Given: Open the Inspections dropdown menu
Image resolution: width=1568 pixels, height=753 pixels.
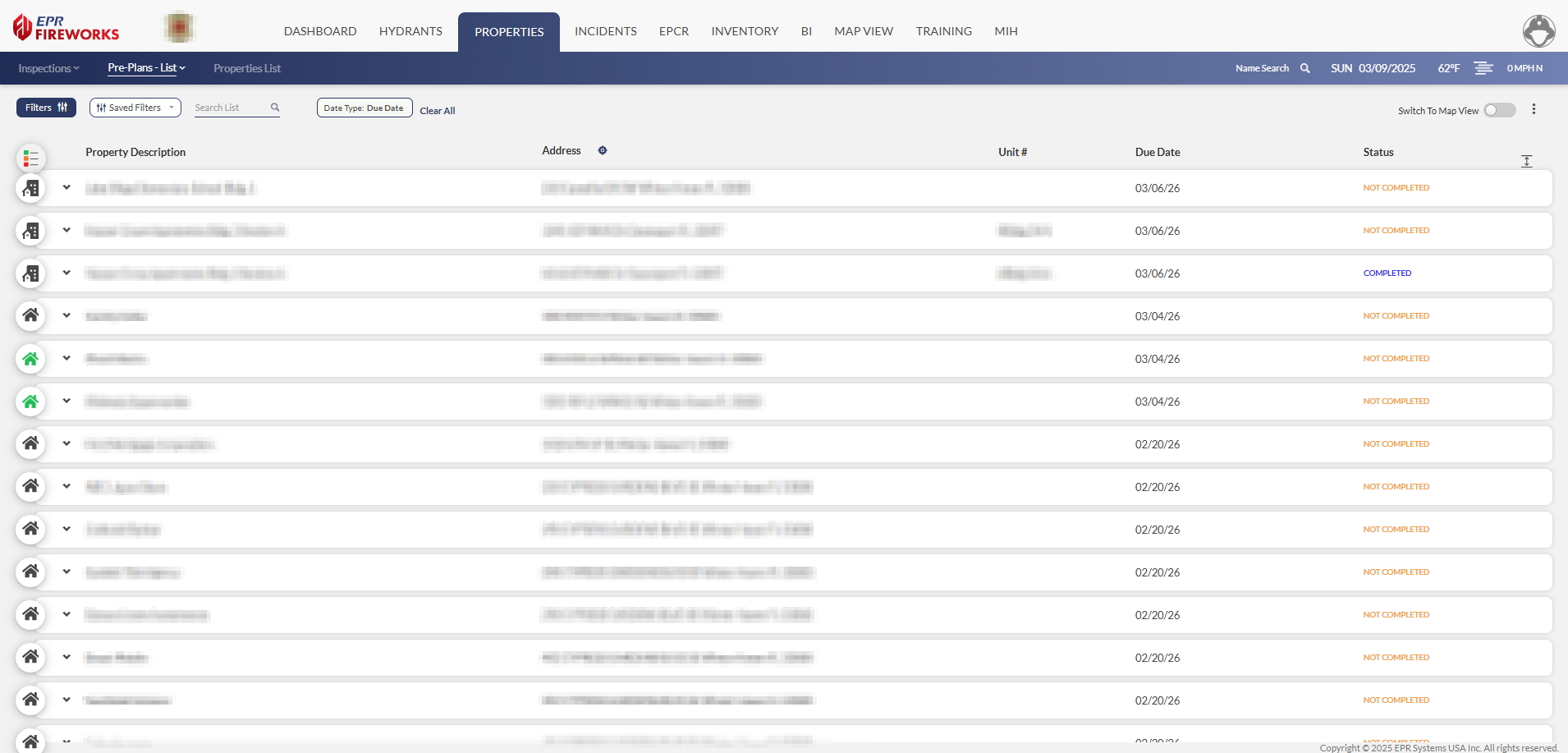Looking at the screenshot, I should [48, 68].
